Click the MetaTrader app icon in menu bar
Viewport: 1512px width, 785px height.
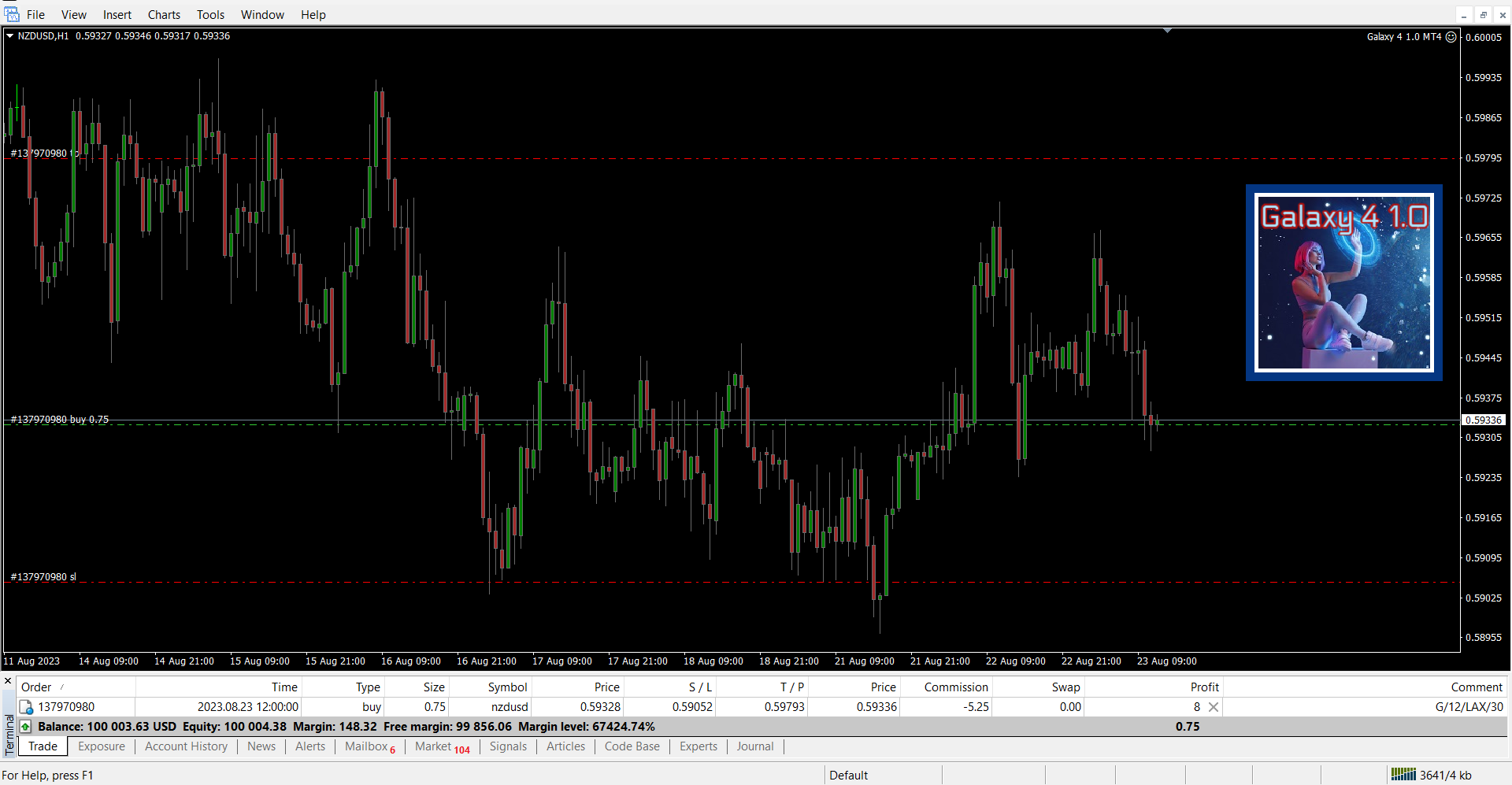coord(11,14)
